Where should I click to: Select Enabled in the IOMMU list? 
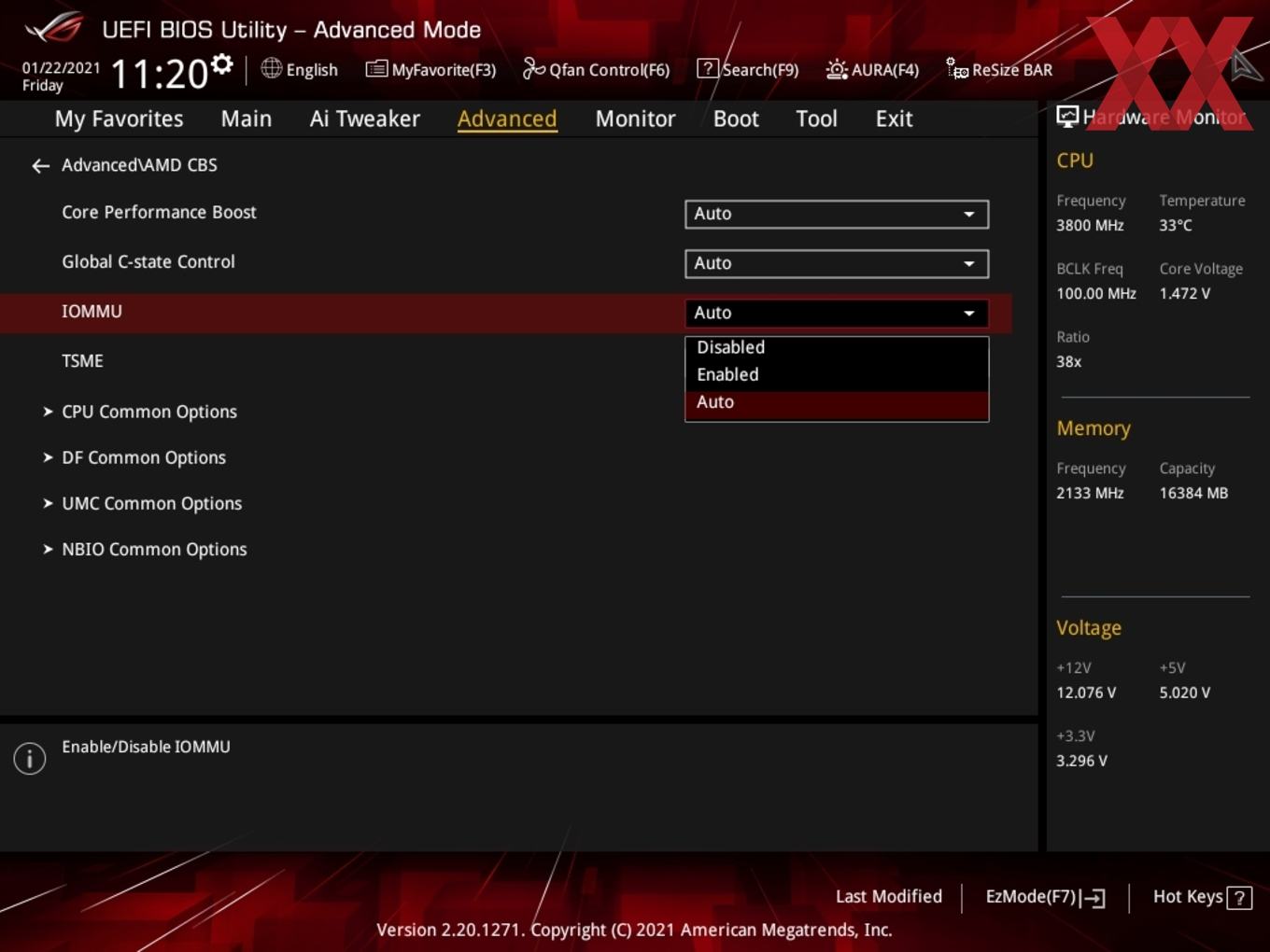click(x=837, y=374)
